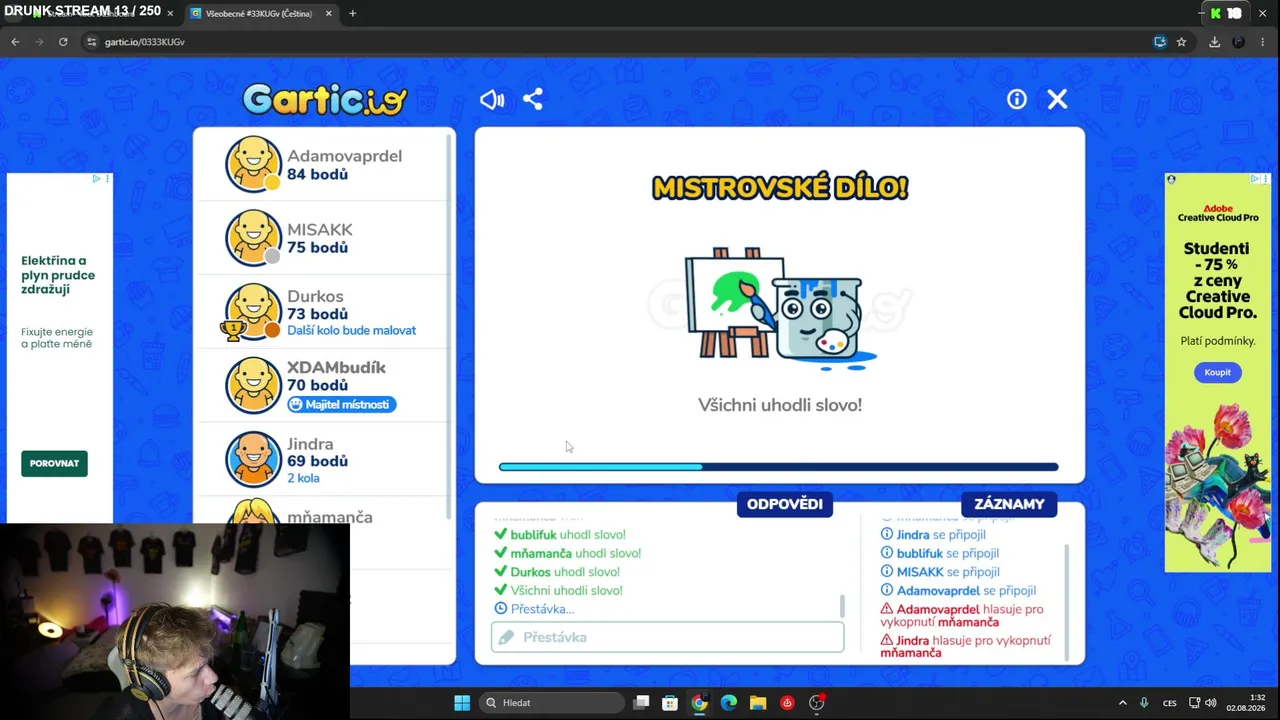The height and width of the screenshot is (720, 1280).
Task: Go back in the browser
Action: [15, 42]
